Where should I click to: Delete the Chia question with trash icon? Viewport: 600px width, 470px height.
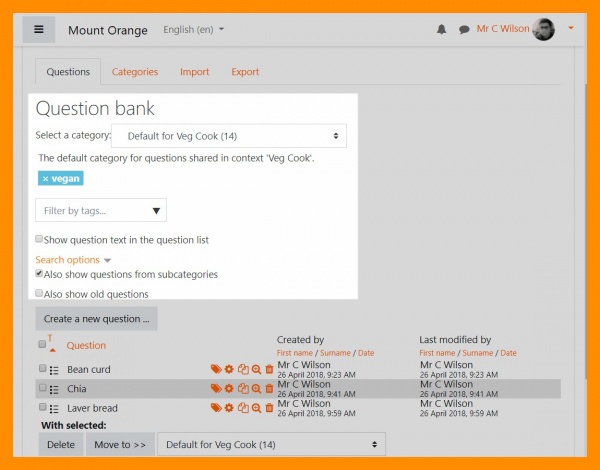pos(269,388)
